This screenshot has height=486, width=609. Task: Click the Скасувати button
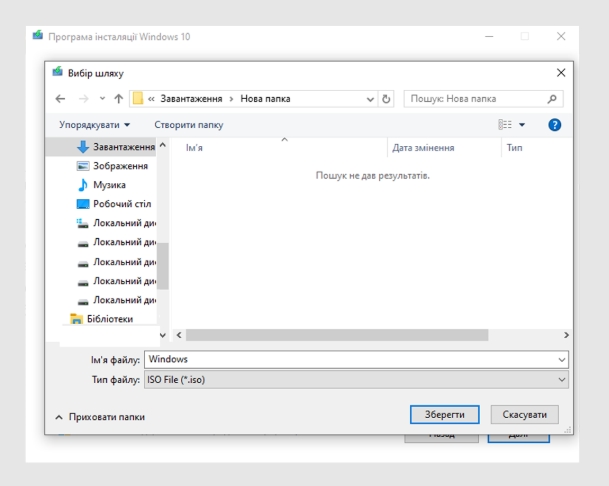click(x=524, y=415)
